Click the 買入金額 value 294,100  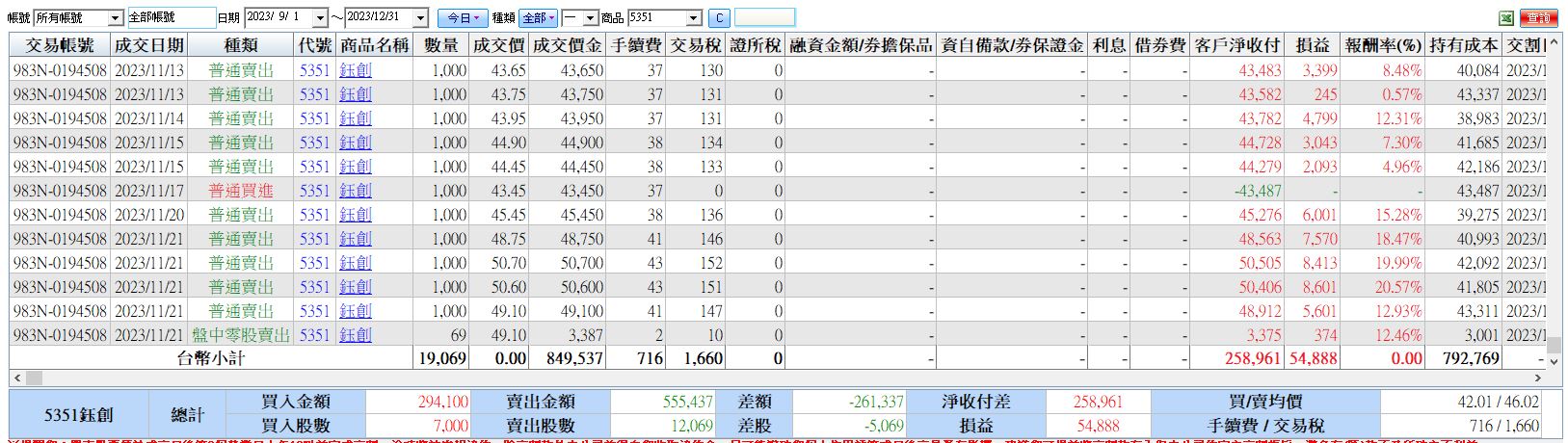tap(443, 402)
